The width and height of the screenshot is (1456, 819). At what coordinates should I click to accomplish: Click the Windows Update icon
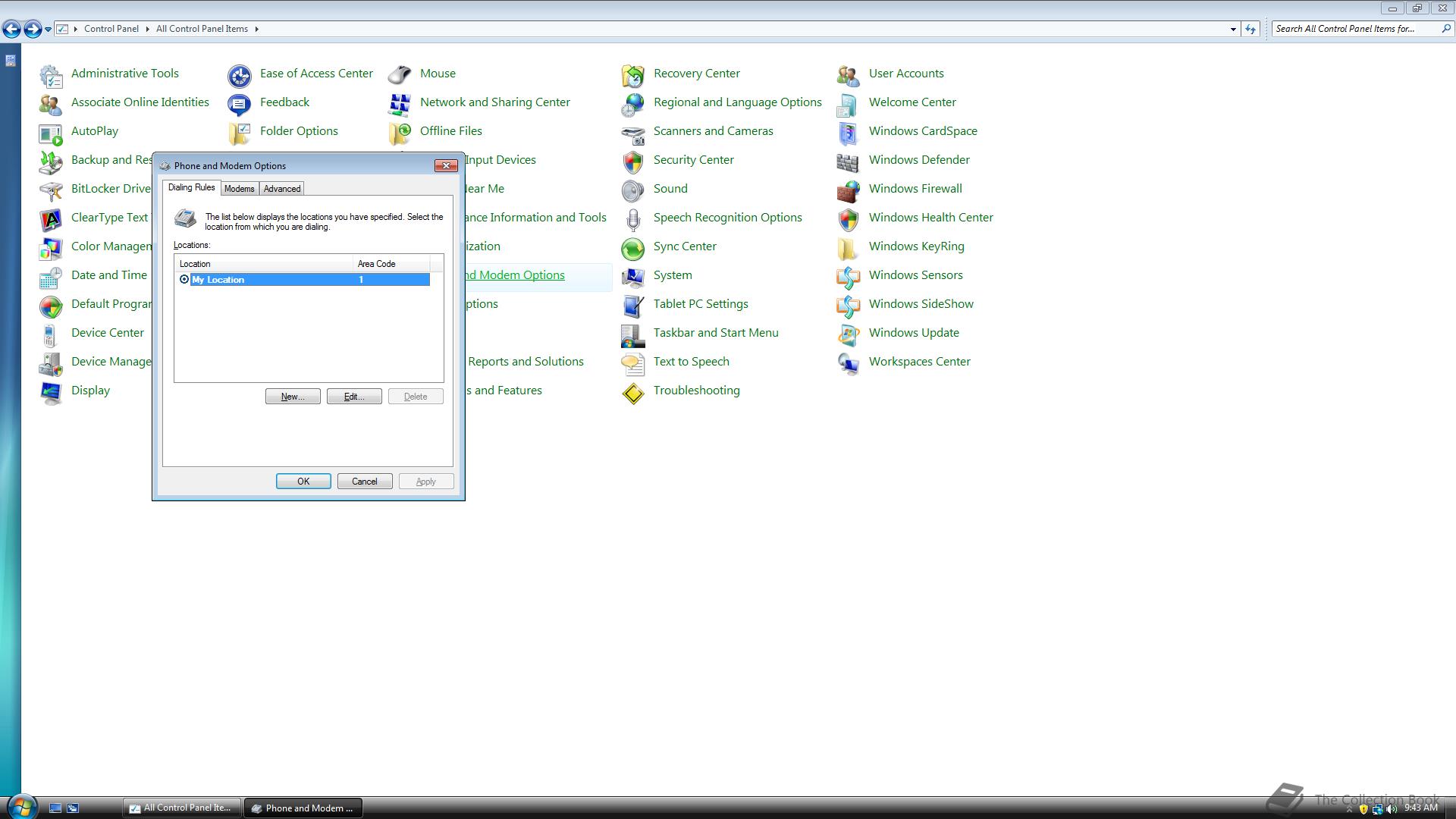849,334
